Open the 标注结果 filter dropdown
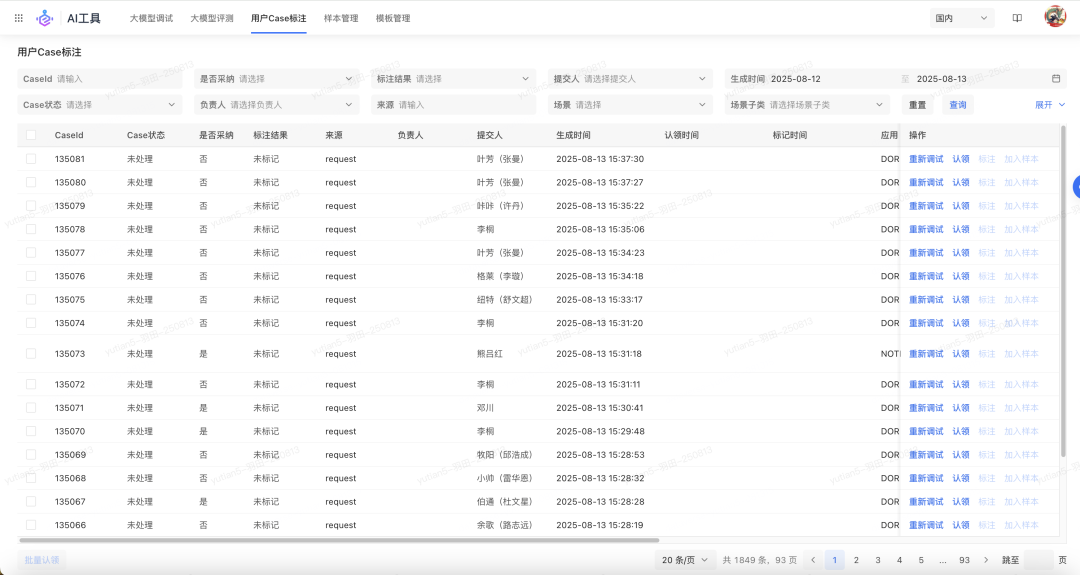The height and width of the screenshot is (575, 1080). click(453, 79)
